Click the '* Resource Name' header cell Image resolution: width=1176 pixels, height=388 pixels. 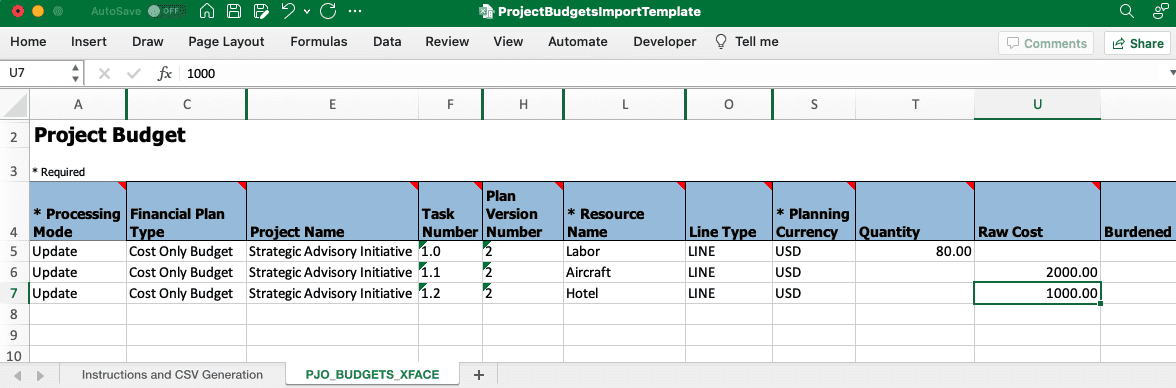[x=625, y=211]
